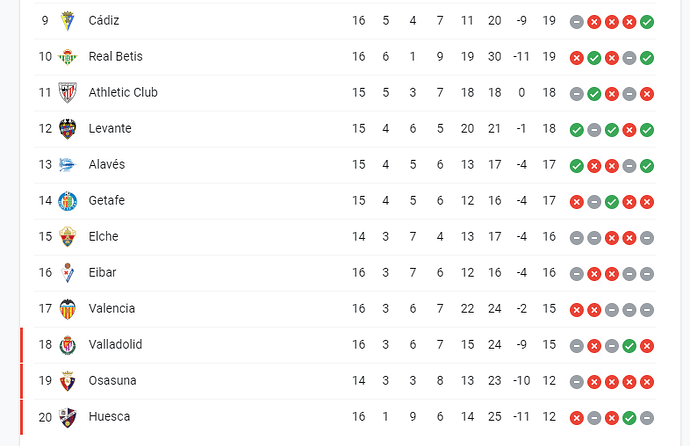Click Levante's points total 18
Screen dimensions: 690x446
pyautogui.click(x=549, y=129)
